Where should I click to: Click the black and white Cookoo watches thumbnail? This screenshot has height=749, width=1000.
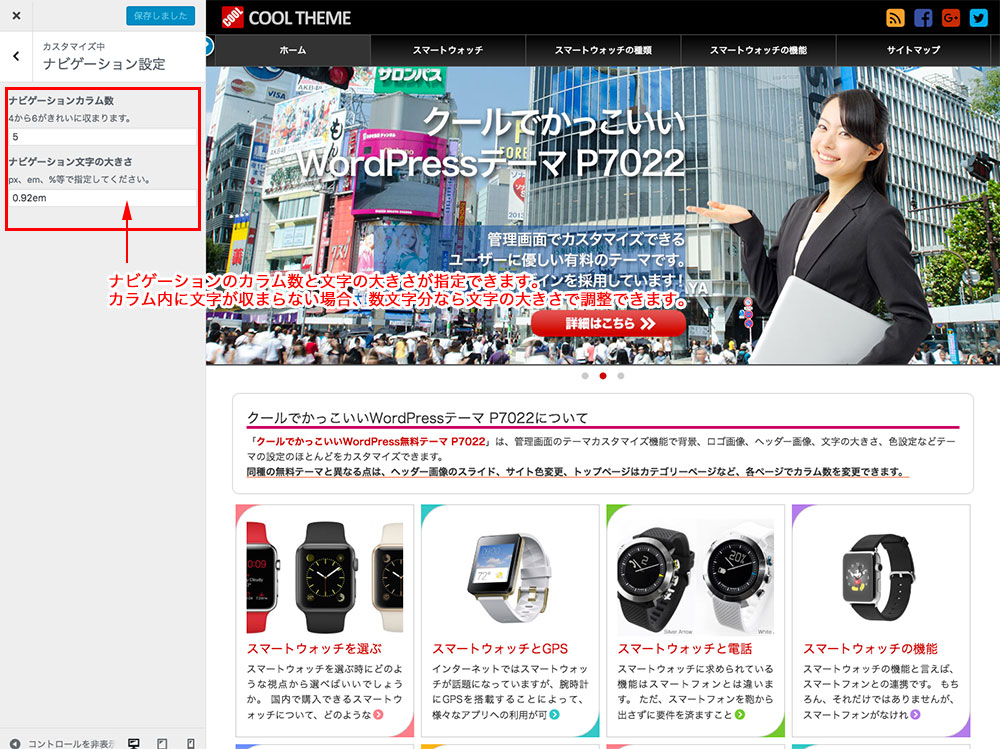tap(695, 576)
